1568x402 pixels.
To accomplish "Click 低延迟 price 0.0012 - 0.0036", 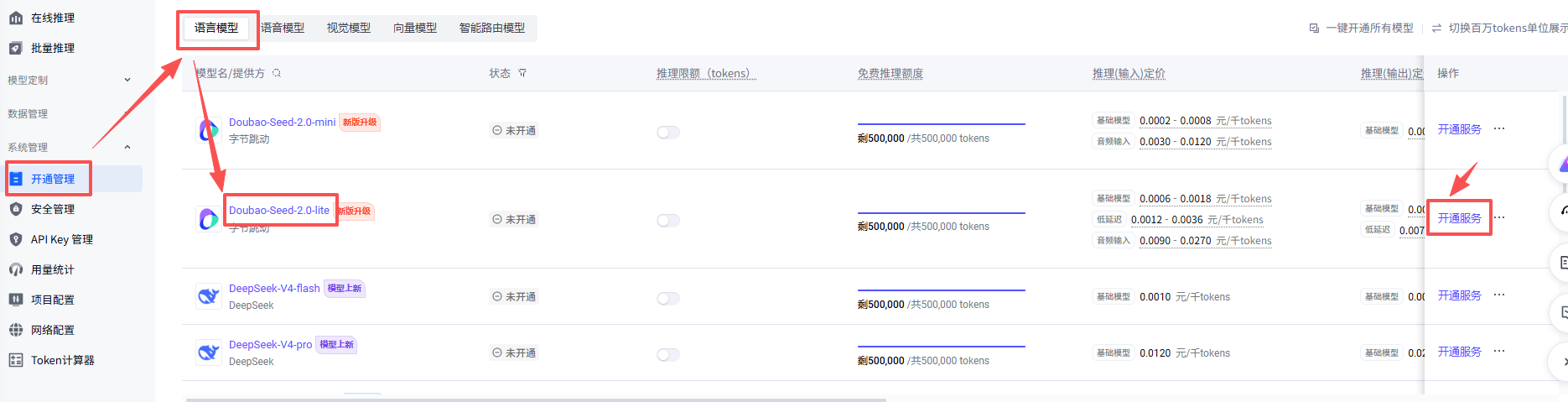I will coord(1197,220).
